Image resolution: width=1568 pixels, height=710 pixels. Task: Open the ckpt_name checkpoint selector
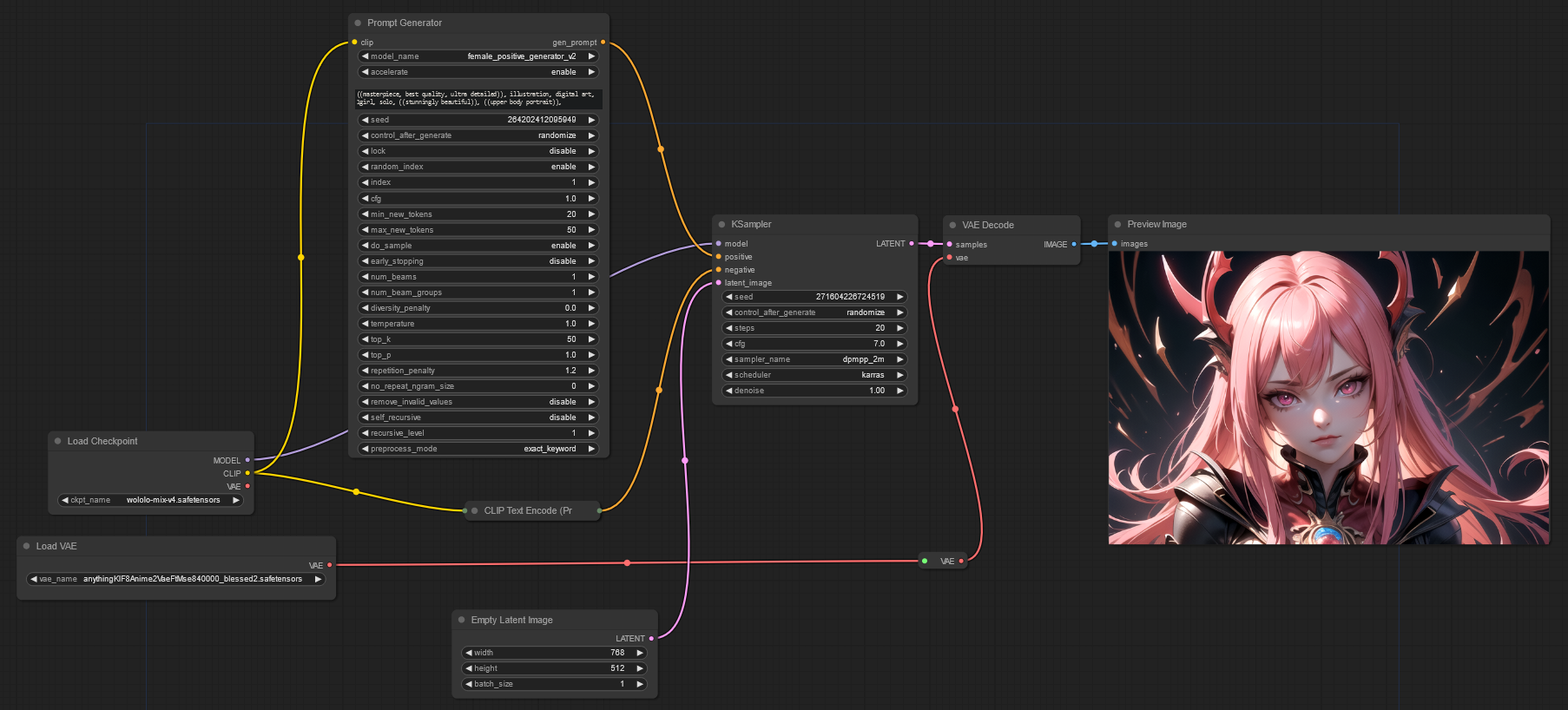[x=150, y=500]
